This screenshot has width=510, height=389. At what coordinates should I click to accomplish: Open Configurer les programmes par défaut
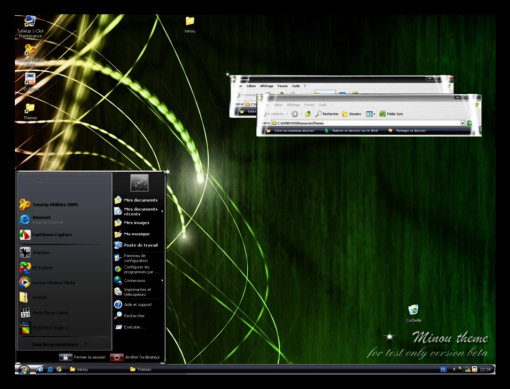click(x=138, y=269)
